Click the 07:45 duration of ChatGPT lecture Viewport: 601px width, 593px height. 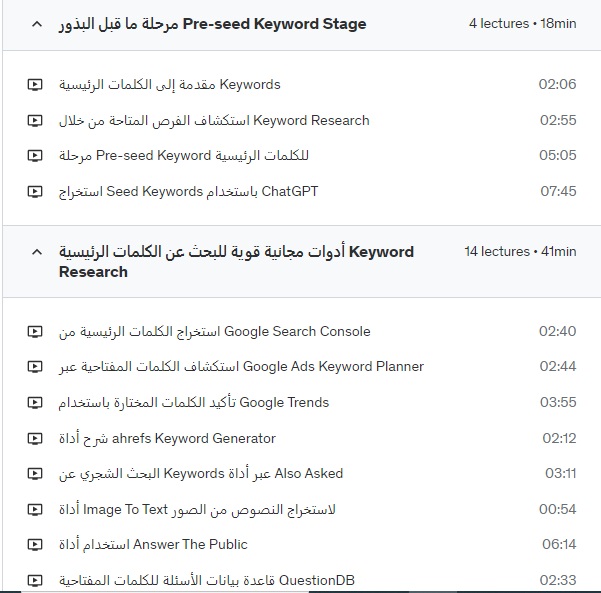coord(558,191)
